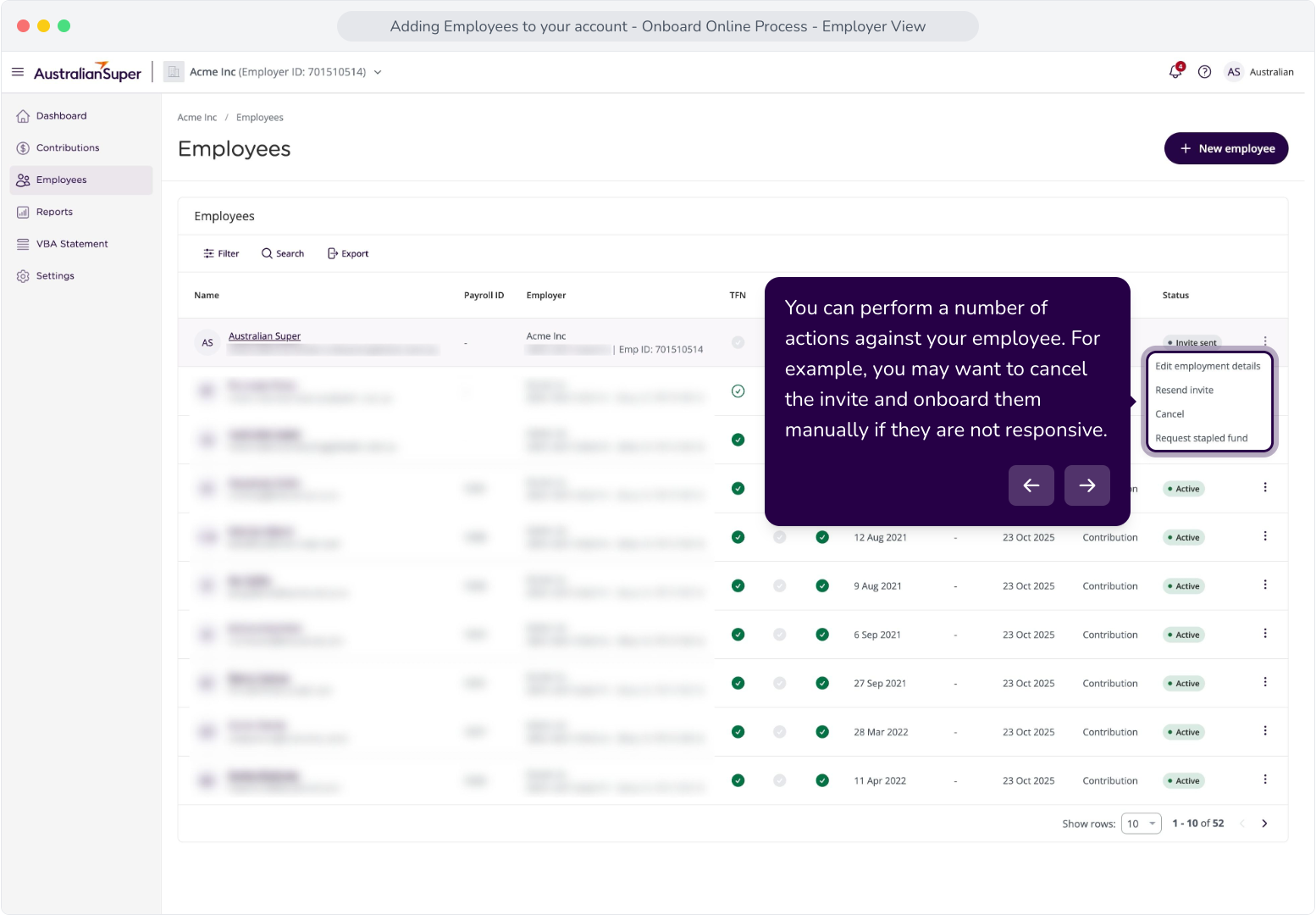Choose Request stapled fund

point(1201,438)
